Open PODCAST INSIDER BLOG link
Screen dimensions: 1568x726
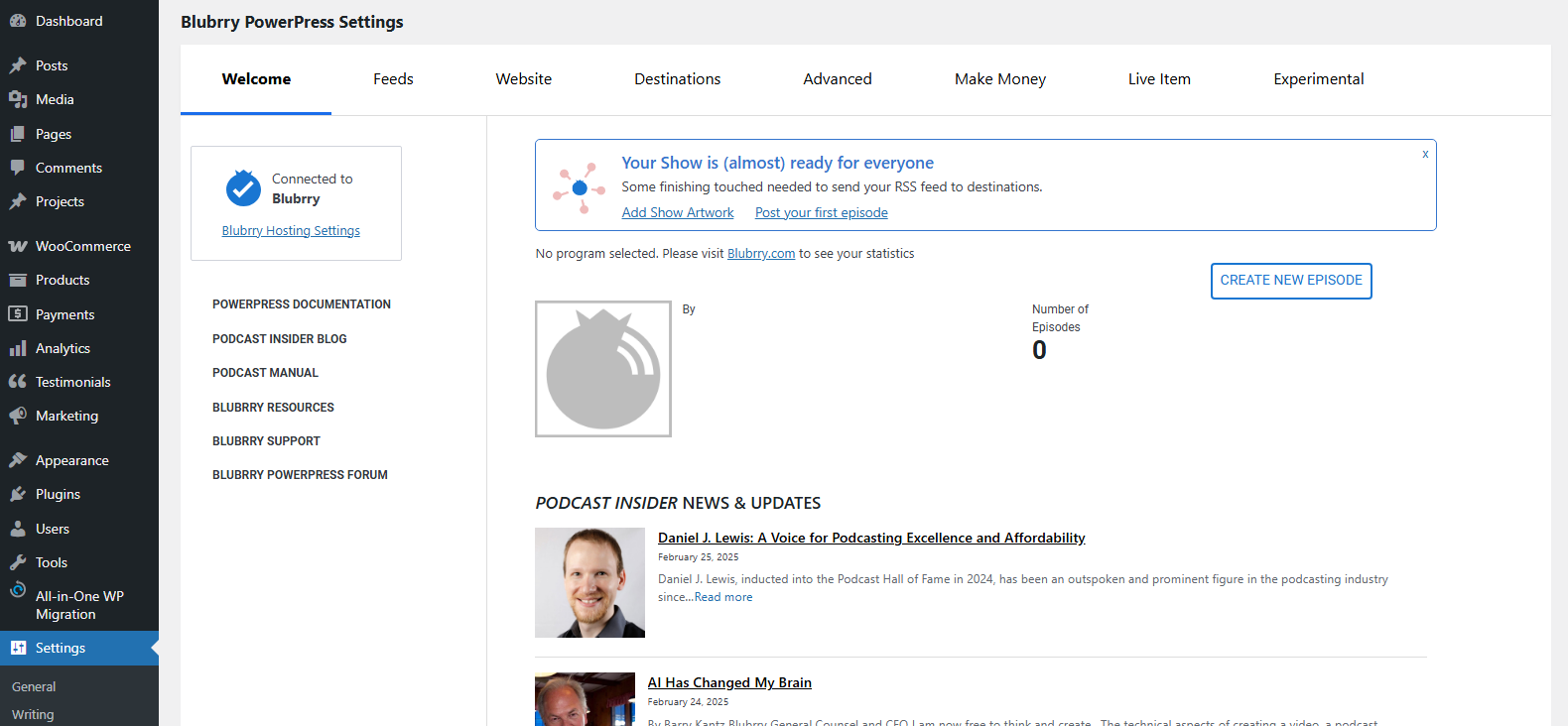tap(280, 339)
